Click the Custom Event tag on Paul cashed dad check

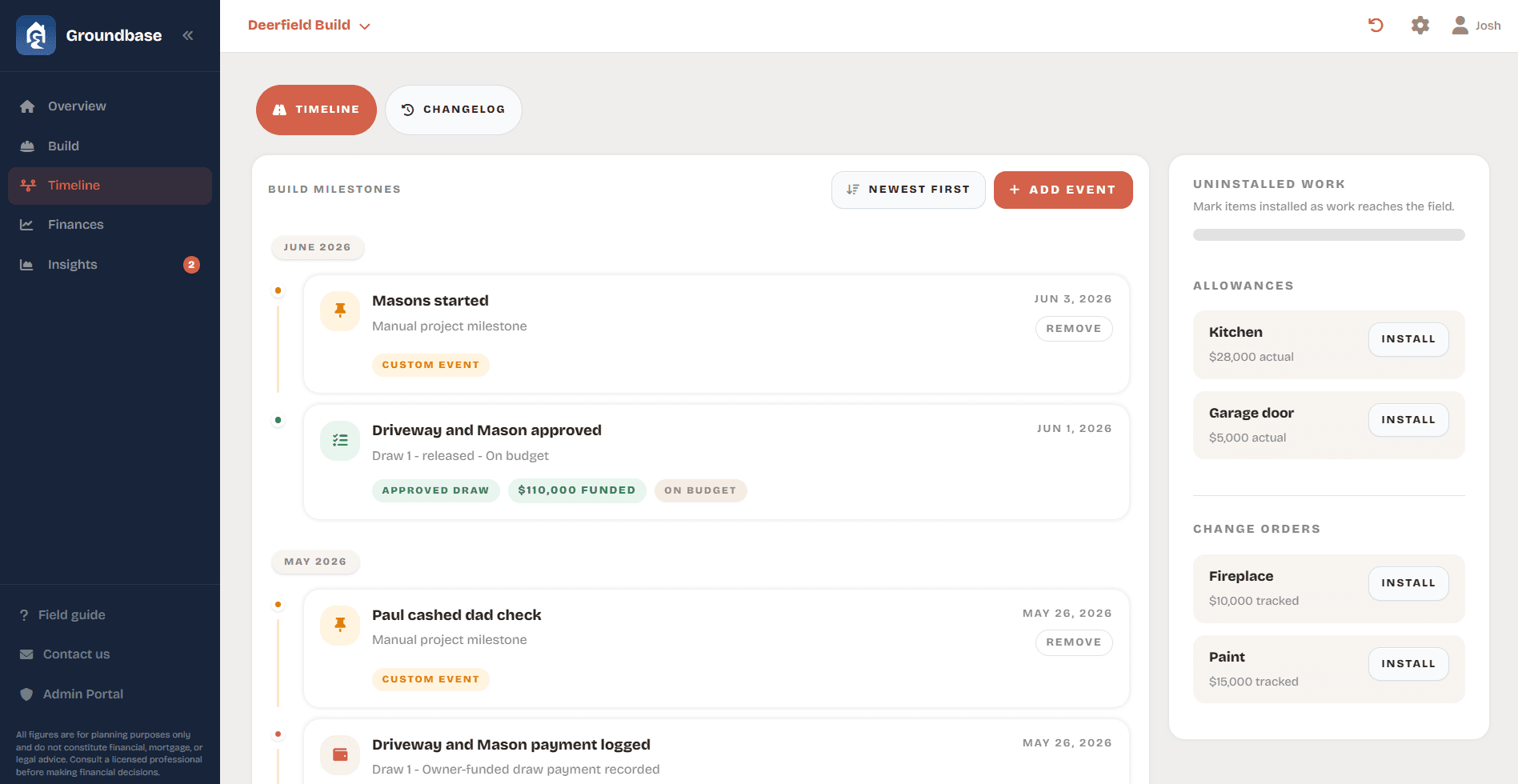pyautogui.click(x=431, y=679)
